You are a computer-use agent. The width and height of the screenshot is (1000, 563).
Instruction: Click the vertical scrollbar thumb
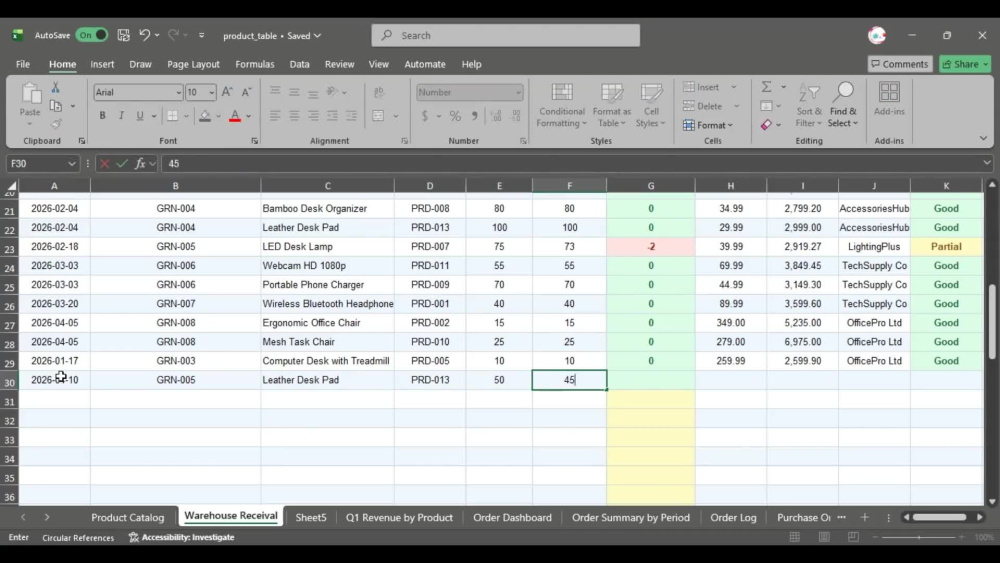click(992, 321)
